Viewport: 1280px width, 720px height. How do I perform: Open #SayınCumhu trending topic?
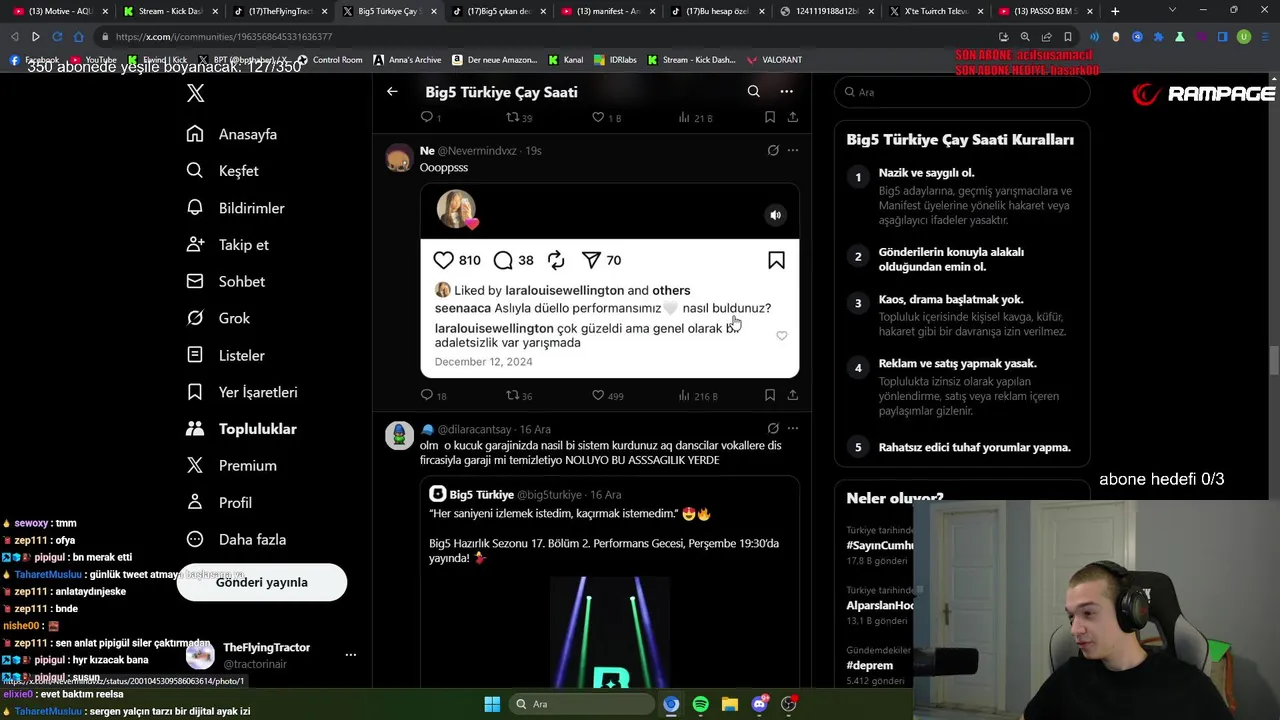click(x=880, y=545)
